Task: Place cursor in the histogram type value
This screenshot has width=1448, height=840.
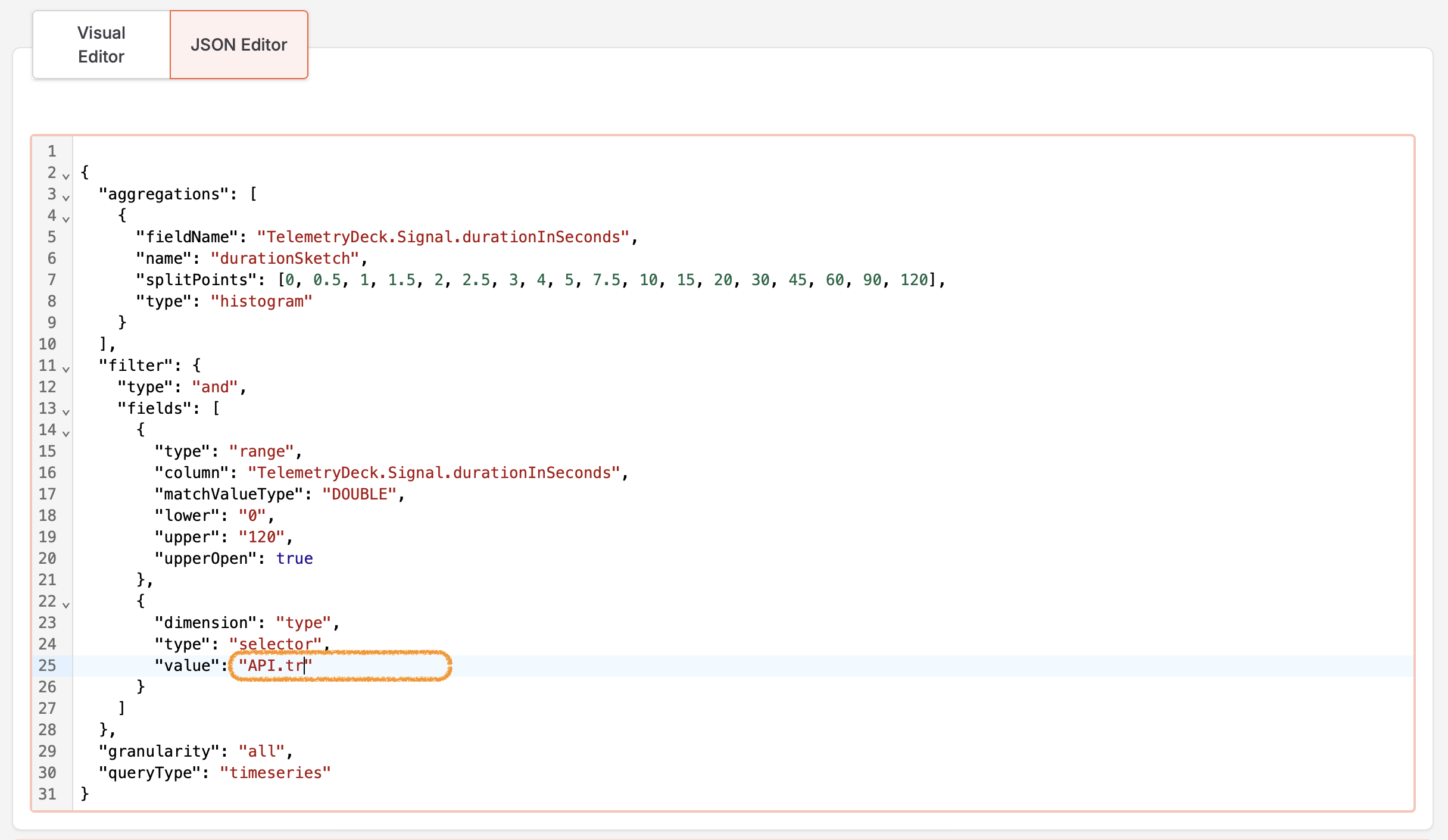Action: click(261, 301)
